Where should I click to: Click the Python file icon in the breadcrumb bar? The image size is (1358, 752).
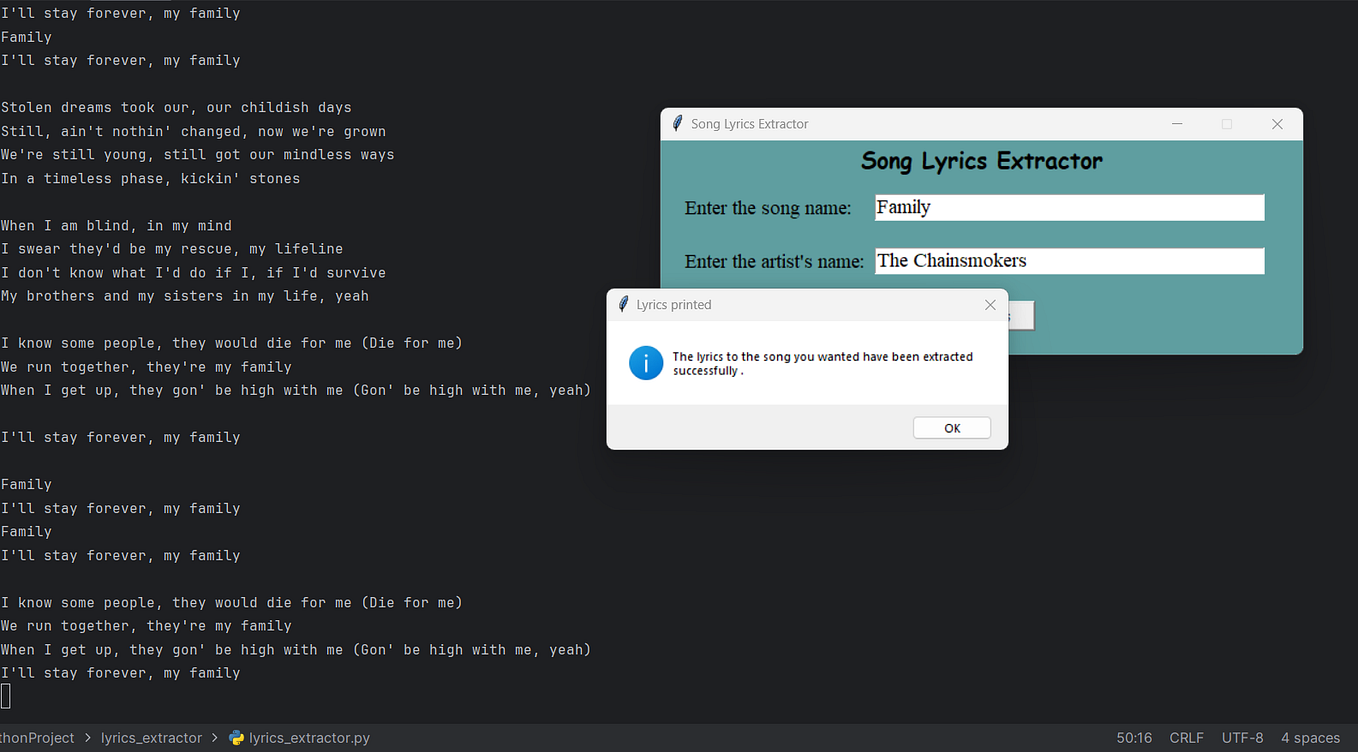tap(237, 738)
